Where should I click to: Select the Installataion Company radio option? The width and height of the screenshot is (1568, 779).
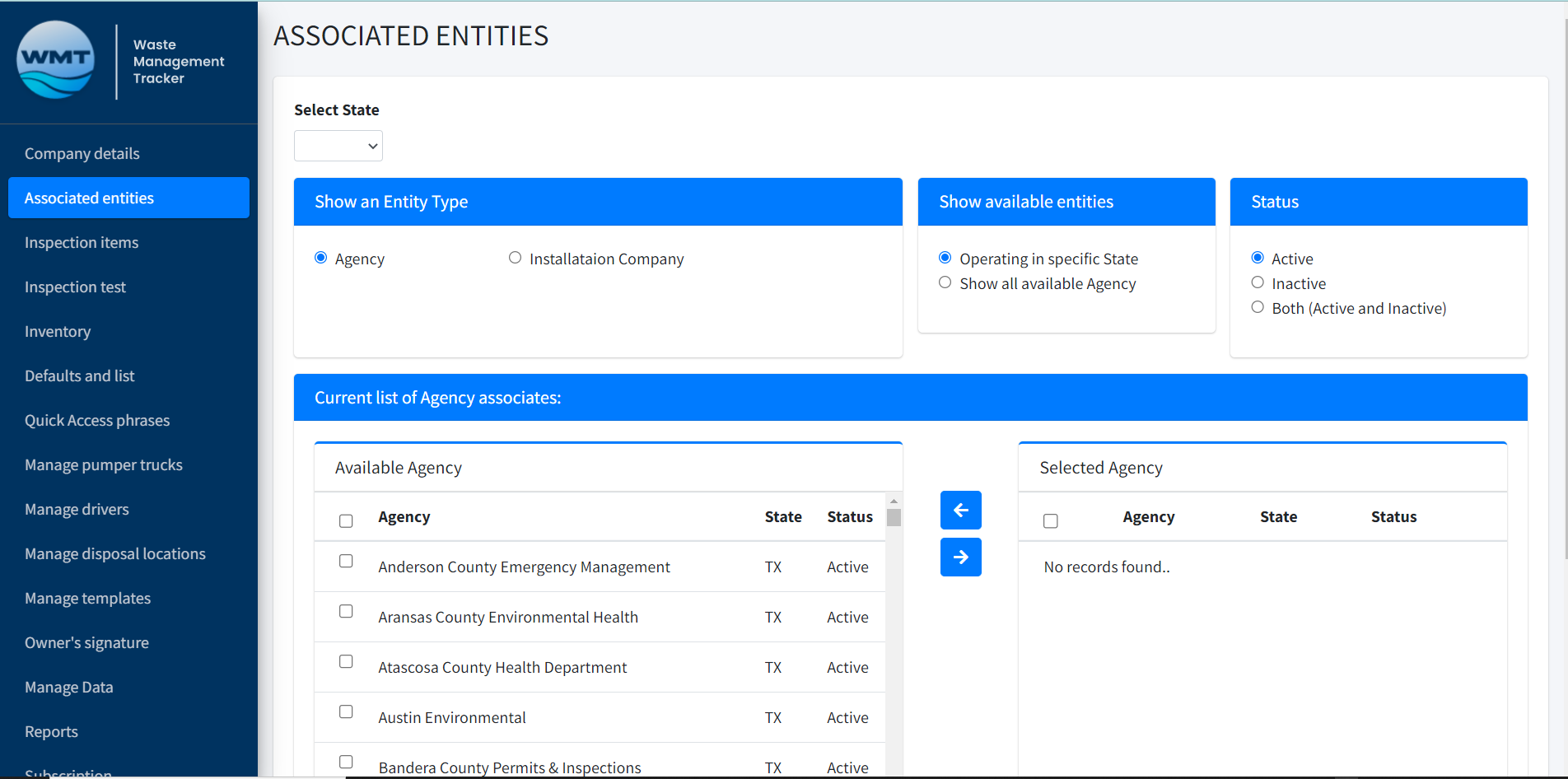pyautogui.click(x=515, y=258)
